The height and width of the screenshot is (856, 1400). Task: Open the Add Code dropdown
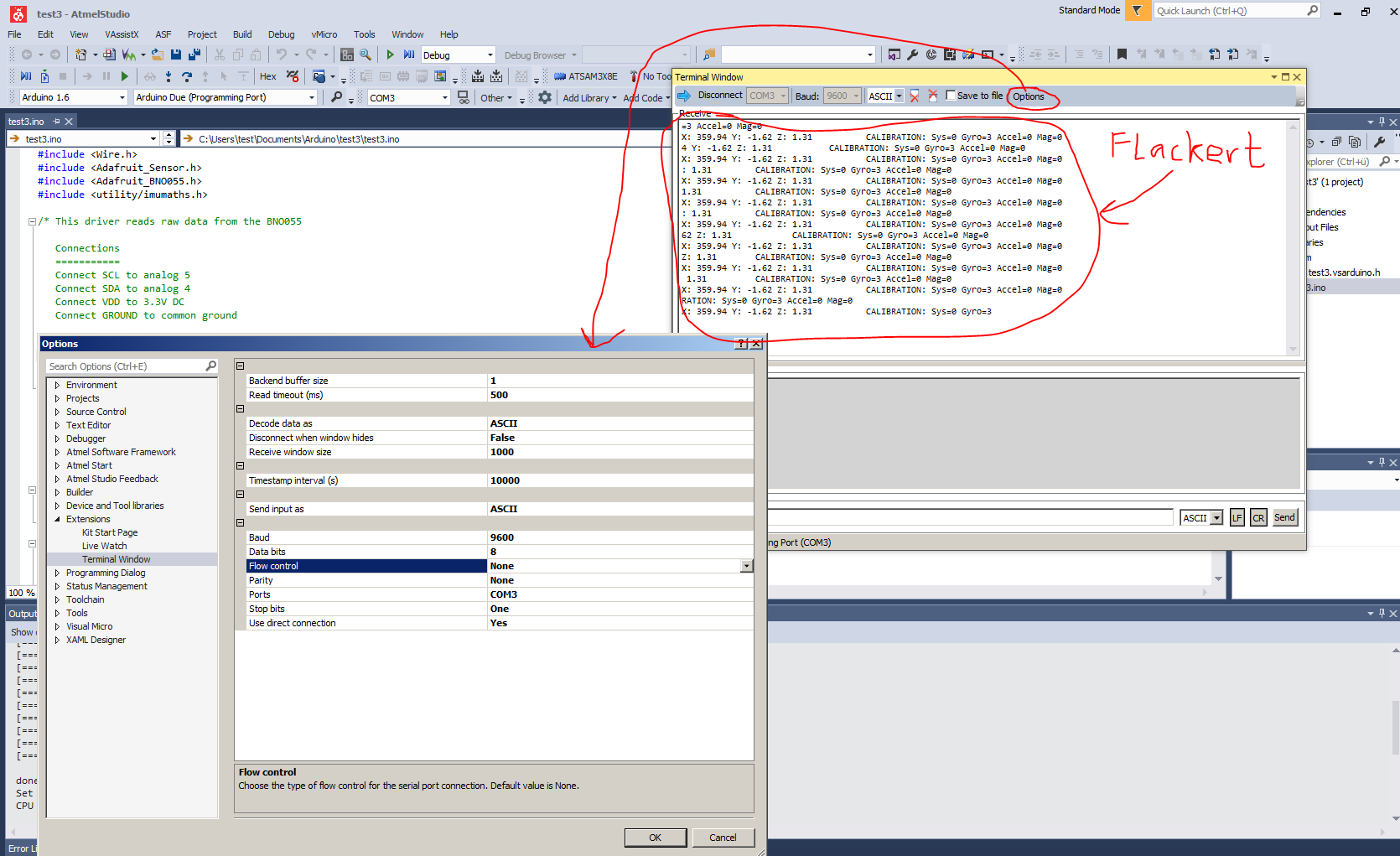pyautogui.click(x=646, y=98)
